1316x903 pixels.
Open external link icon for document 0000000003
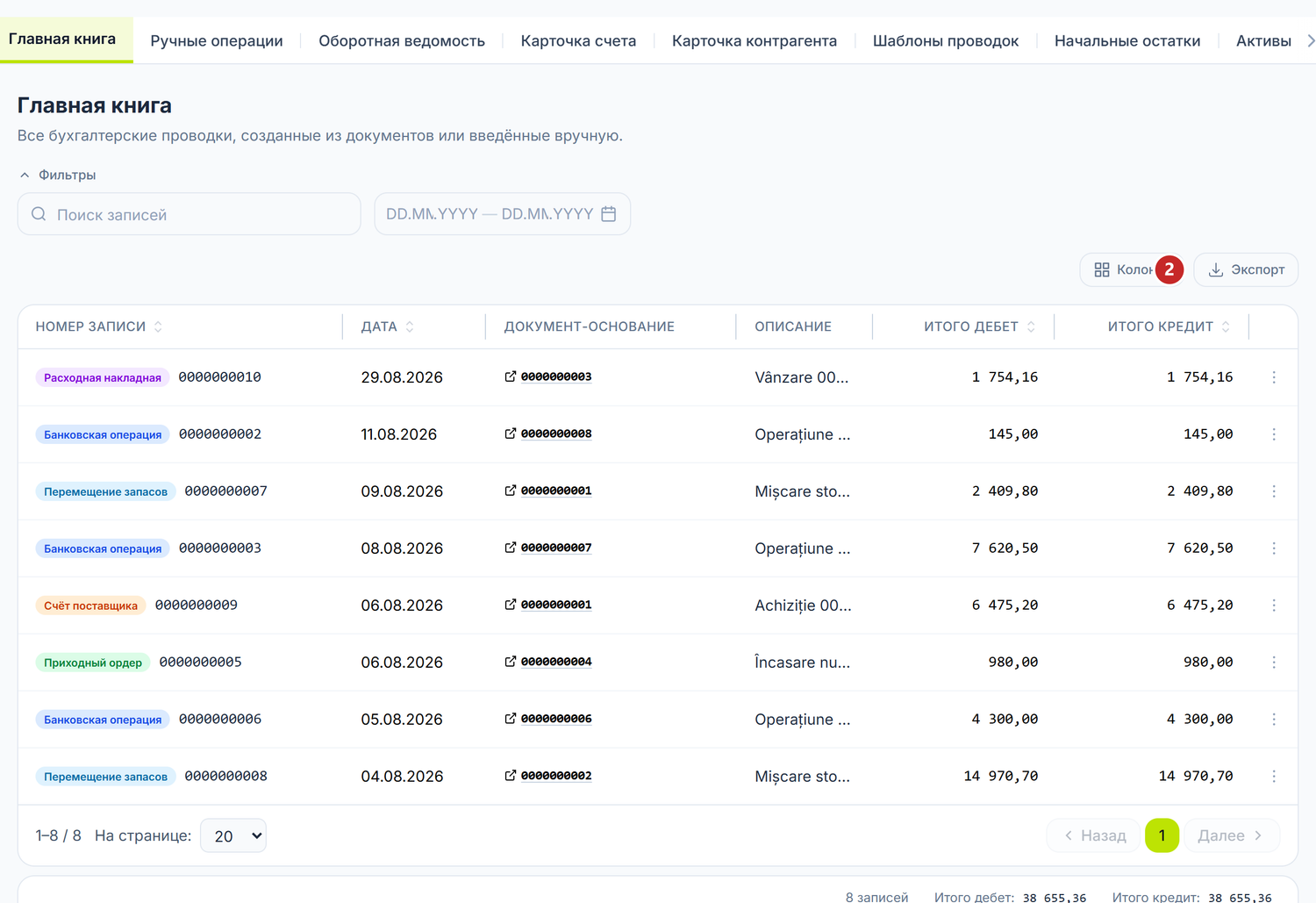click(x=510, y=376)
